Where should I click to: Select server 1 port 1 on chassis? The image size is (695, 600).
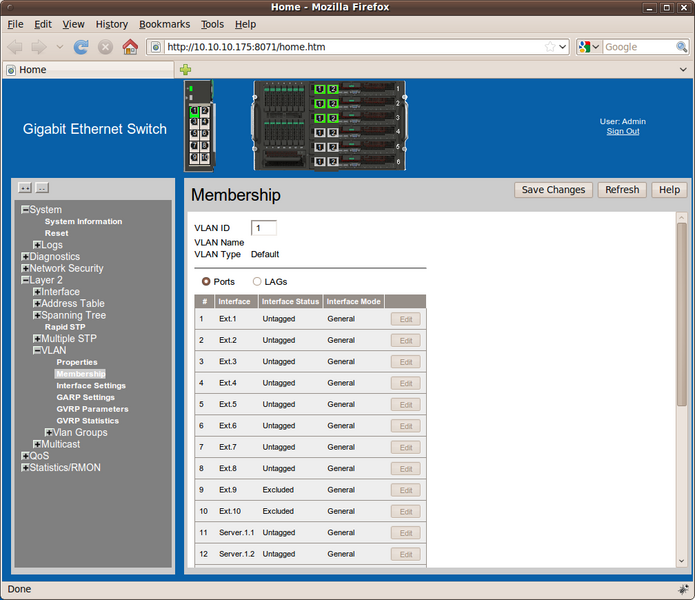tap(320, 89)
